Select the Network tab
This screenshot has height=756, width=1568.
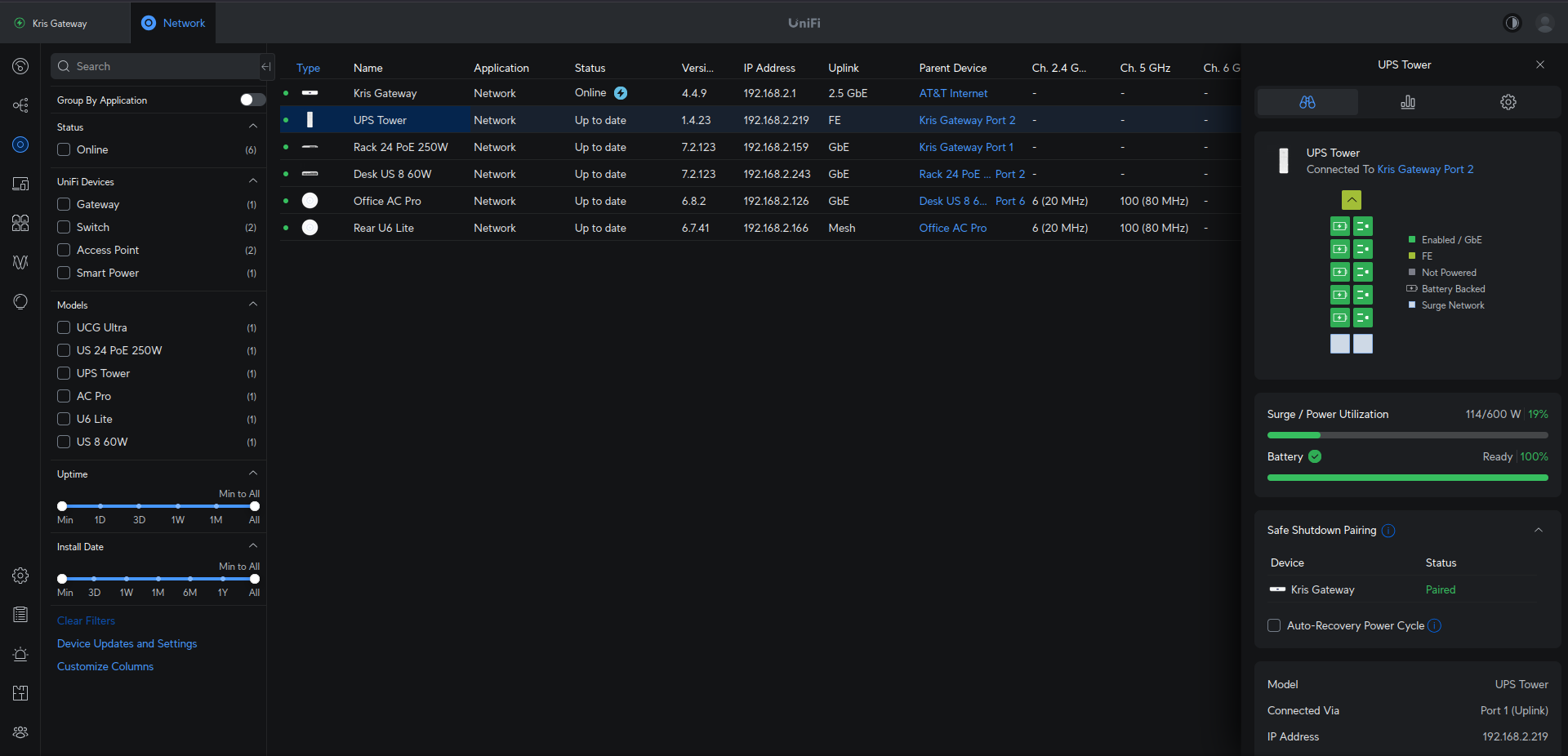click(173, 23)
